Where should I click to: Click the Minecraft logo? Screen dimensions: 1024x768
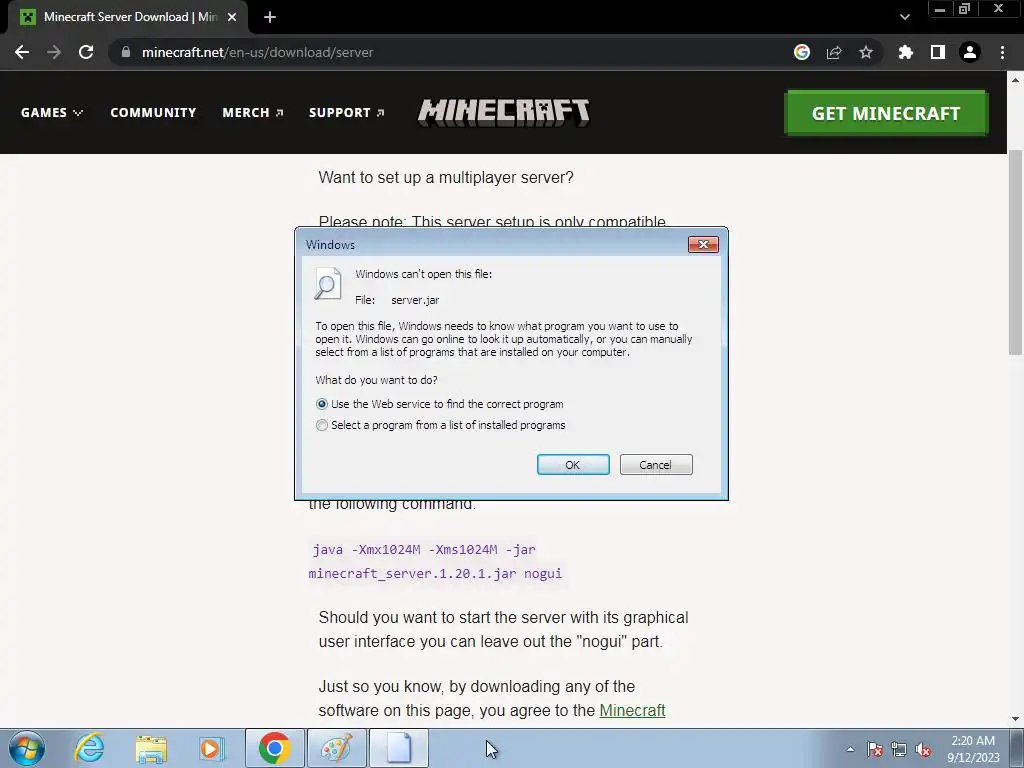tap(504, 112)
